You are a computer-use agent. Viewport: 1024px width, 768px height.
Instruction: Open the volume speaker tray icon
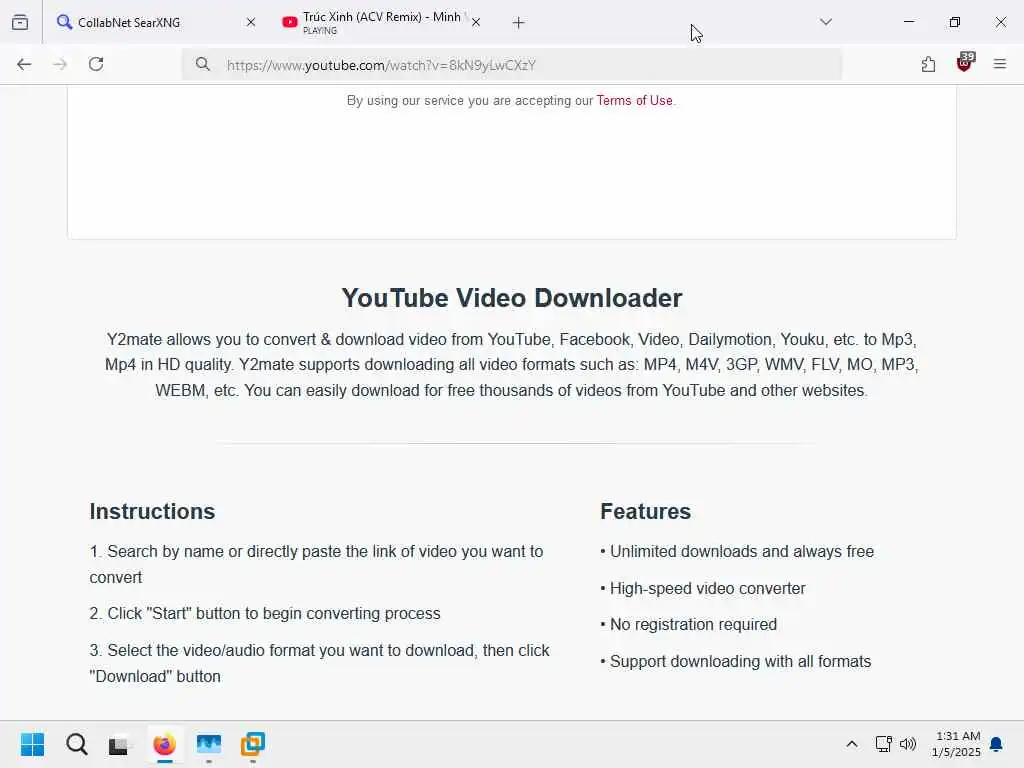908,744
